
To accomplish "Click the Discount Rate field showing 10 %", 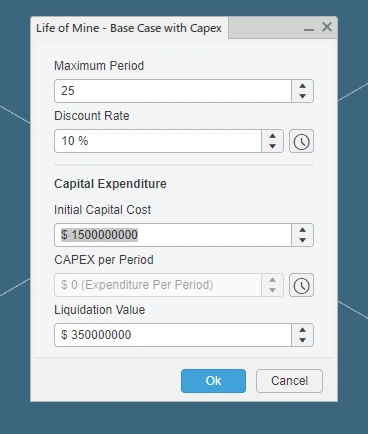I will point(158,141).
